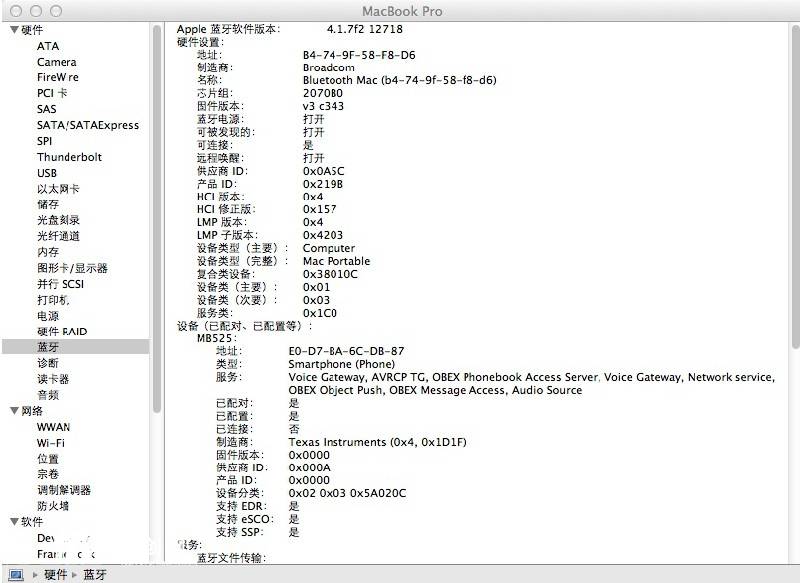Viewport: 800px width, 583px height.
Task: Collapse the 硬件 section triangle
Action: pos(14,30)
